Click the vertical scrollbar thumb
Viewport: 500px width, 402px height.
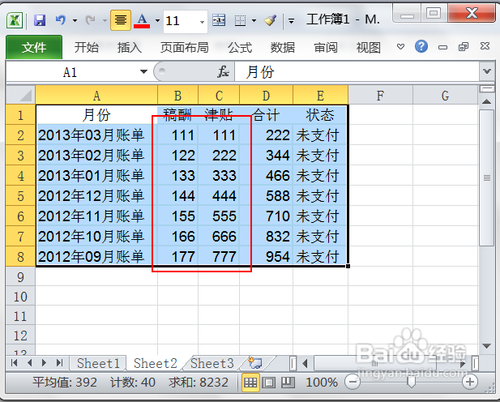point(487,178)
